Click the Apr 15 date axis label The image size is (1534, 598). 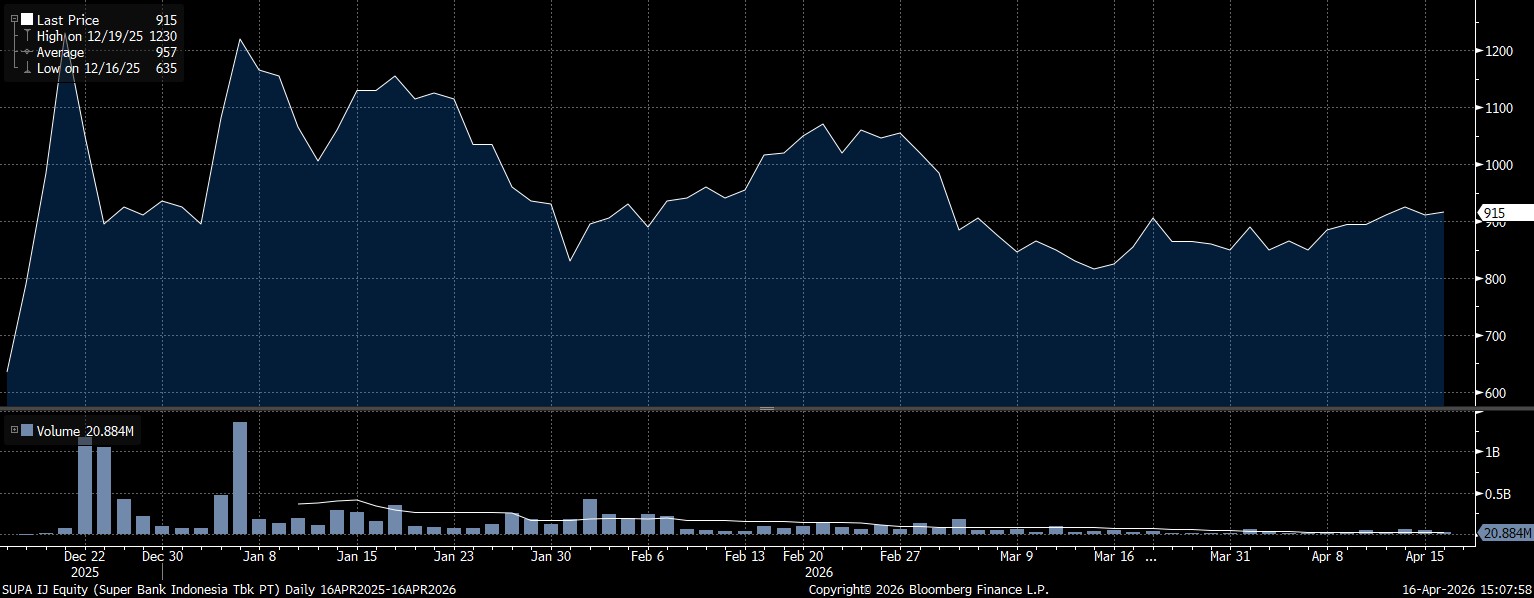point(1424,556)
